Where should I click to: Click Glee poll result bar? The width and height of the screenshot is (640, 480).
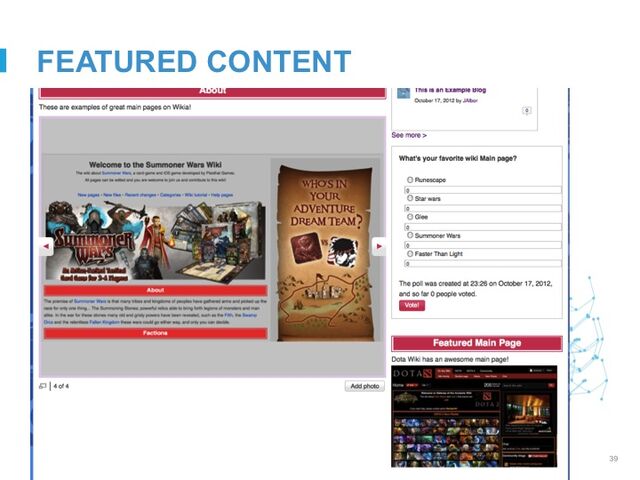pos(483,227)
